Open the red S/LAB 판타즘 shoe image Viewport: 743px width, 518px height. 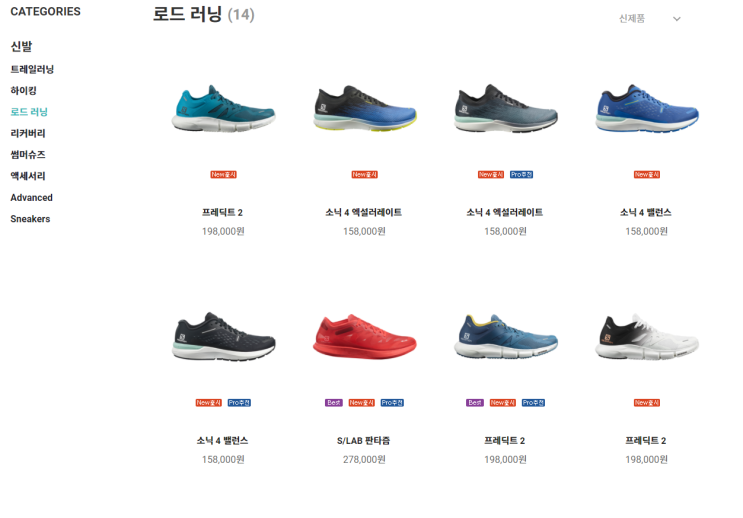[364, 336]
